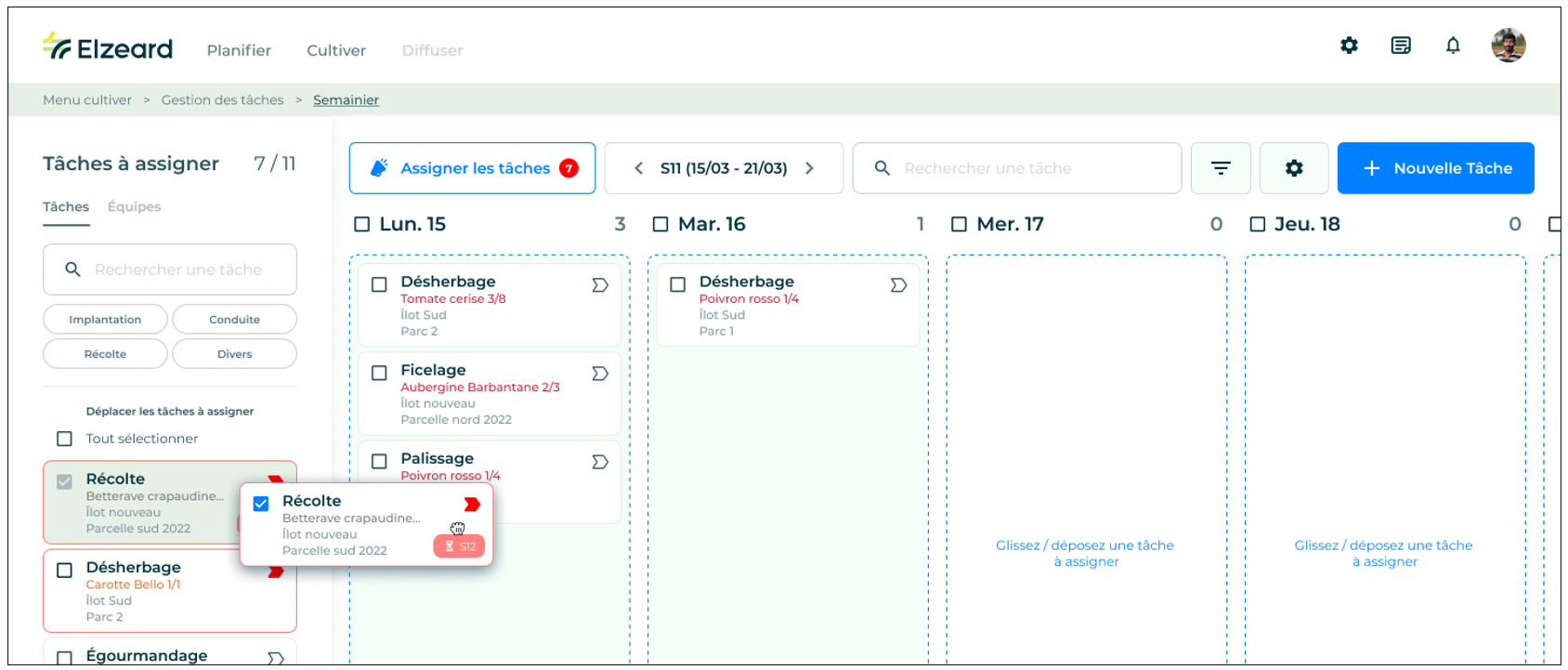Click the Aubergine Barbantane 2/3 label
Image resolution: width=1568 pixels, height=670 pixels.
(480, 387)
